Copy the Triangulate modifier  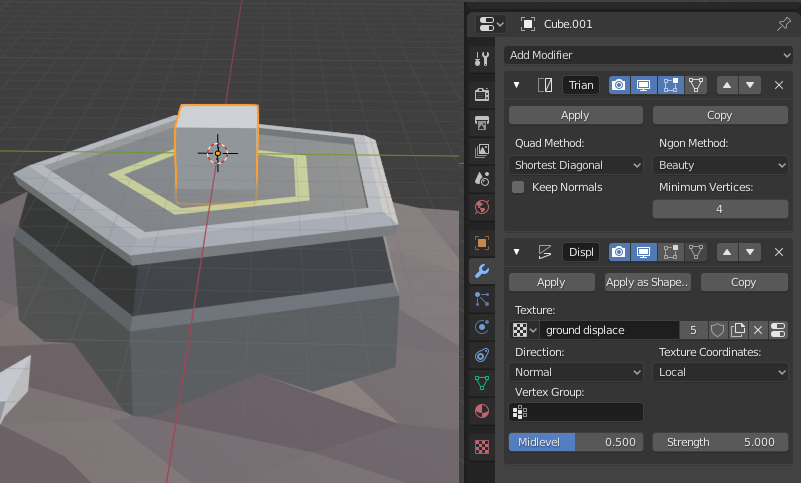pos(720,115)
